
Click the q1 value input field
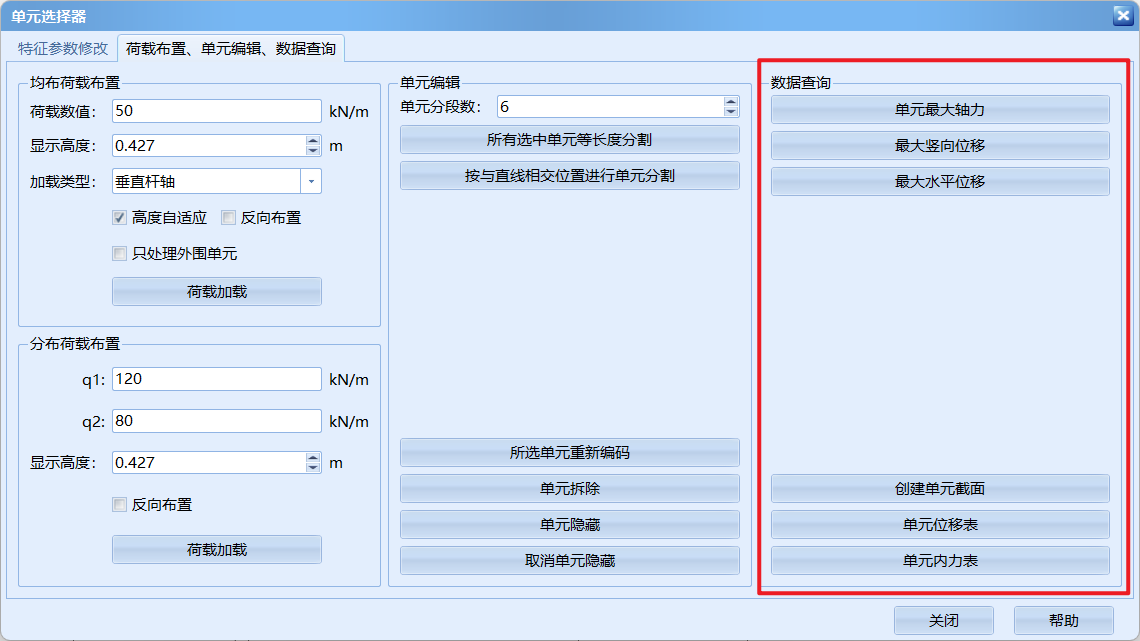[216, 379]
